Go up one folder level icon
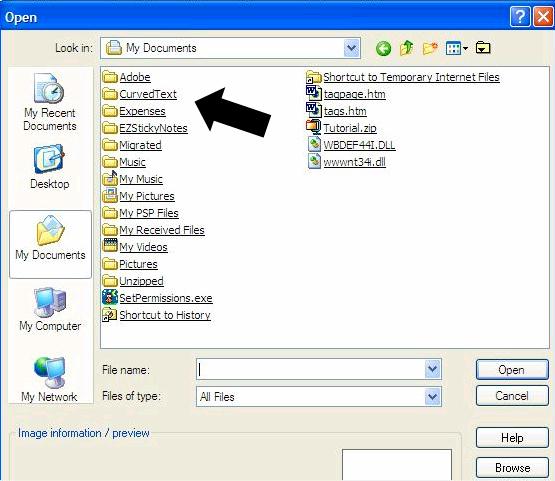This screenshot has width=555, height=481. [407, 48]
